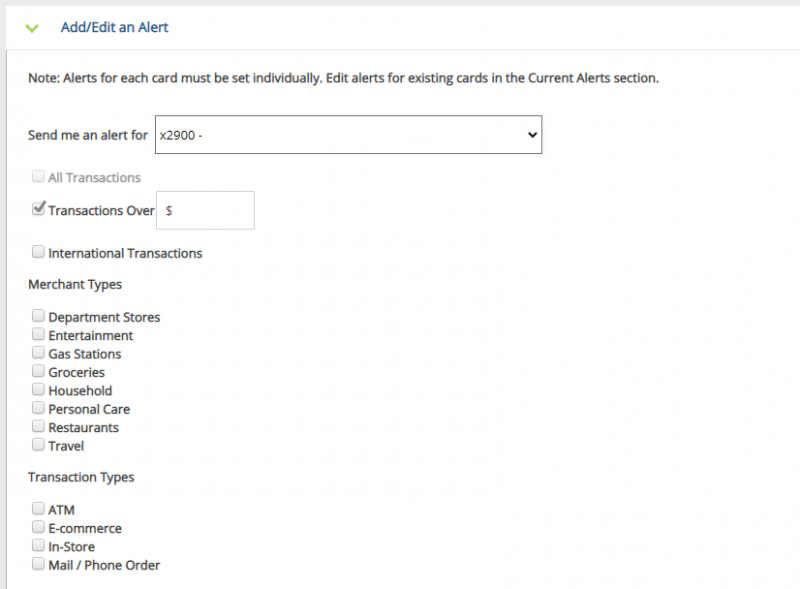The image size is (800, 589).
Task: Select the Restaurants checkbox
Action: click(39, 427)
